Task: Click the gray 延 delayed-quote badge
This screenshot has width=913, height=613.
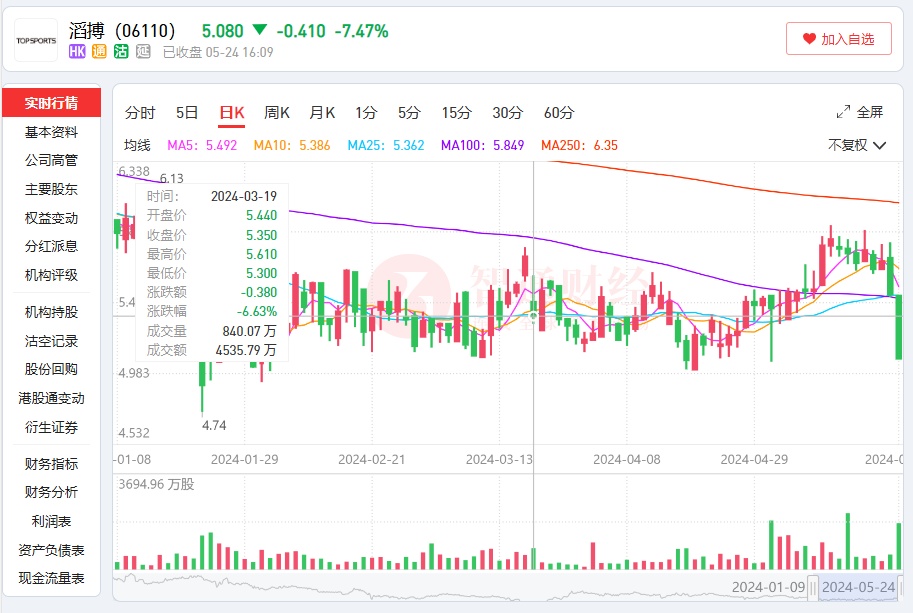Action: 143,52
